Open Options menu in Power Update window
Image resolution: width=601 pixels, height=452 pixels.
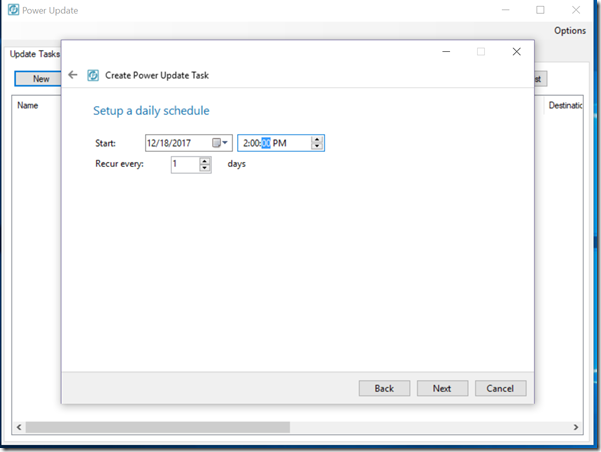coord(570,31)
